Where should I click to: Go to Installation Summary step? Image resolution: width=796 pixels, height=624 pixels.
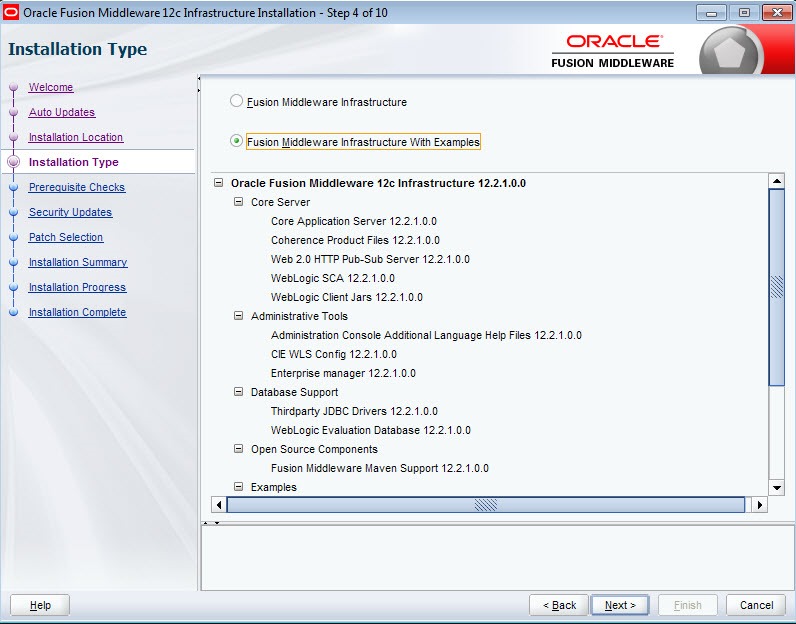click(78, 262)
